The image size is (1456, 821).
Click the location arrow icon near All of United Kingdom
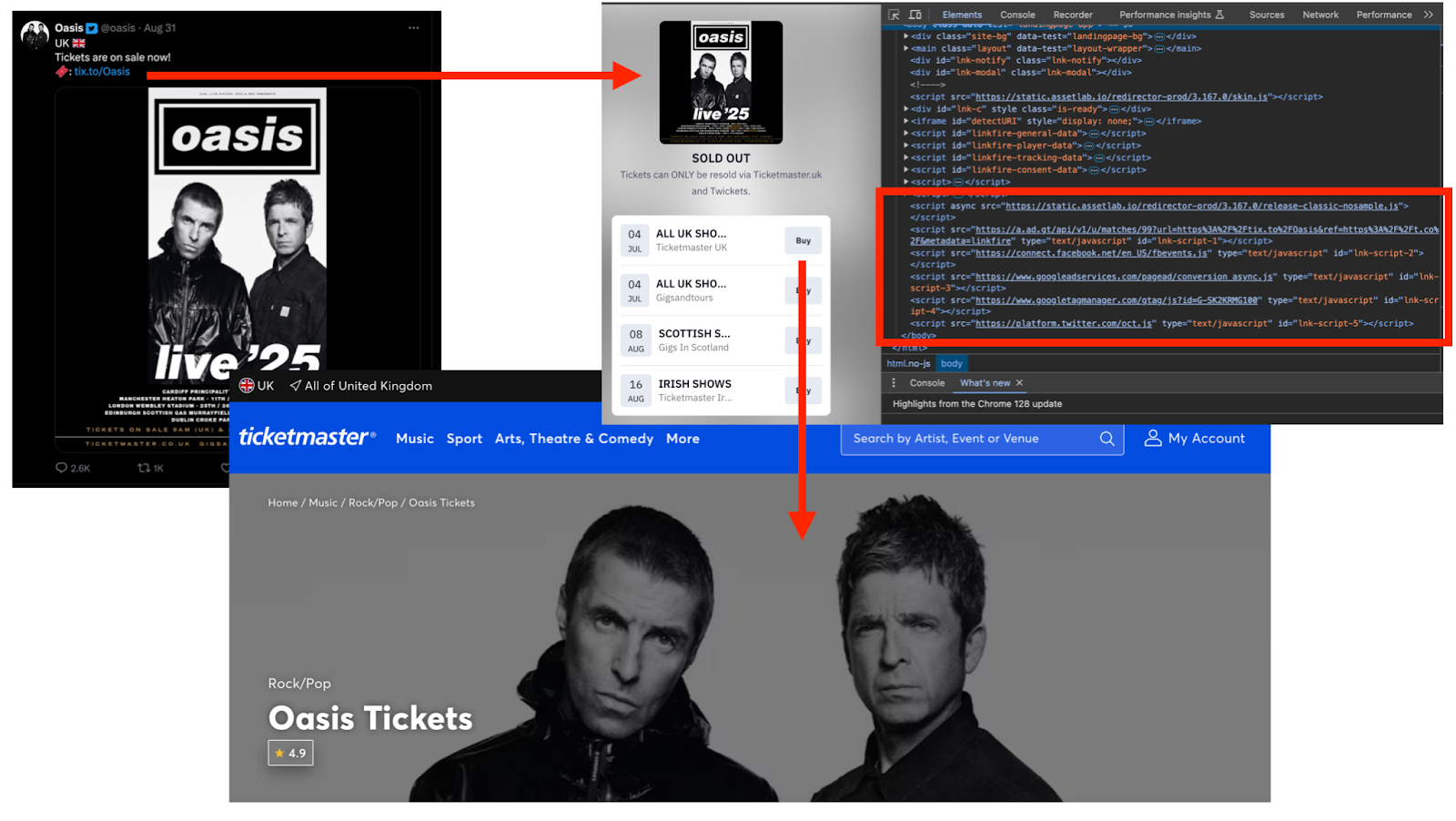click(295, 385)
